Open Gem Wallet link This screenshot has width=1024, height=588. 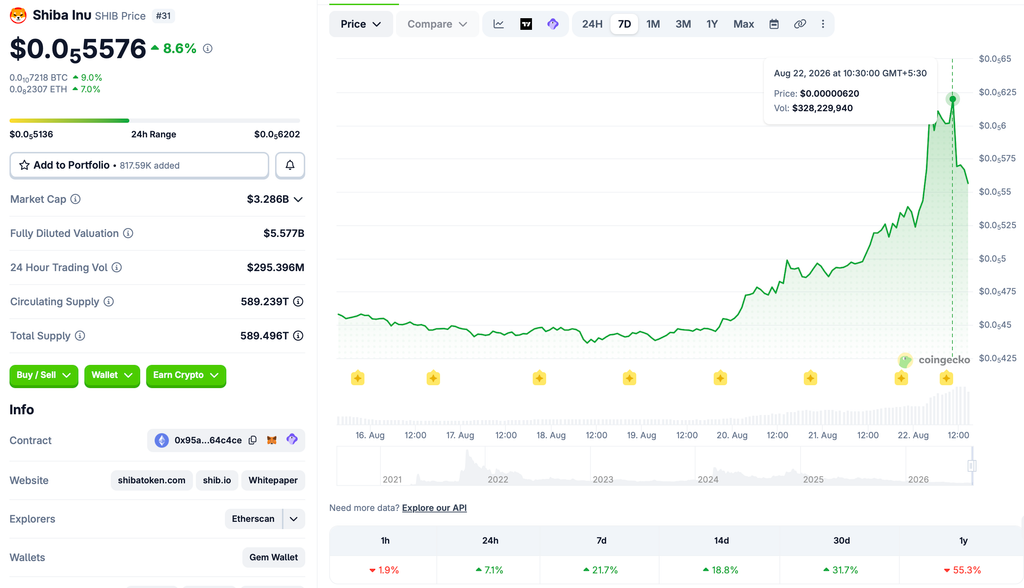[x=274, y=557]
